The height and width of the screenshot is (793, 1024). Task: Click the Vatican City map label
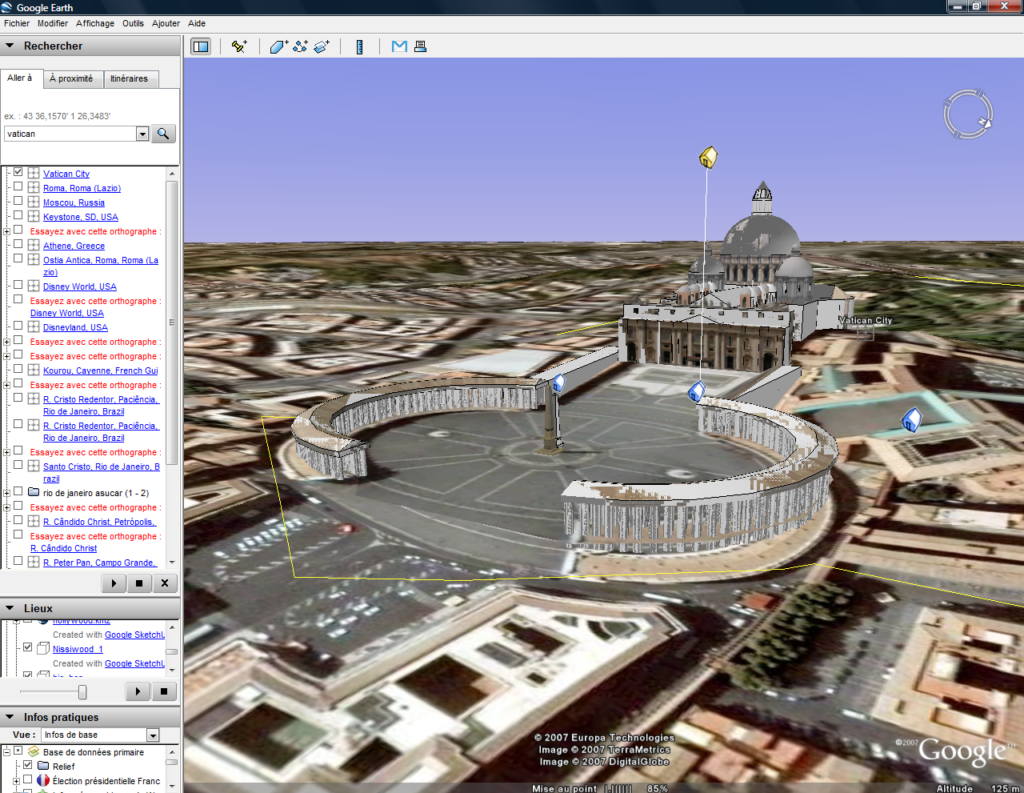point(865,320)
